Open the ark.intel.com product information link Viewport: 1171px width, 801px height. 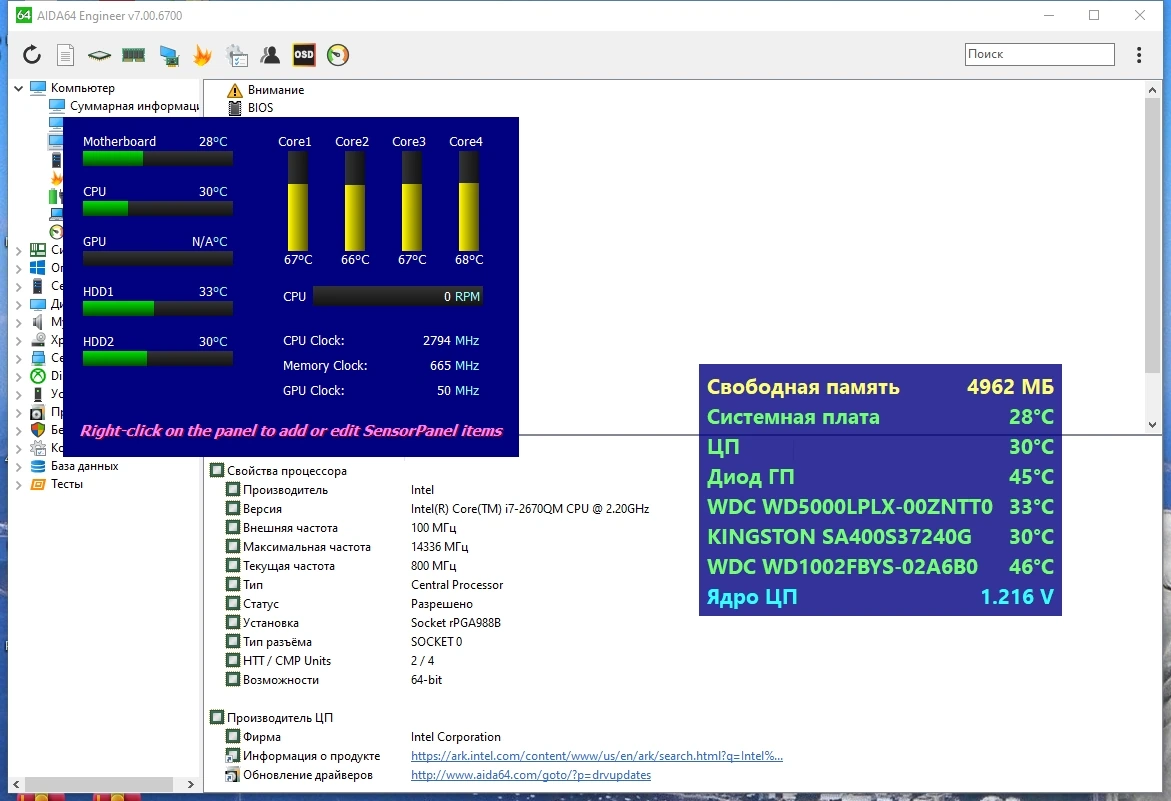point(597,755)
